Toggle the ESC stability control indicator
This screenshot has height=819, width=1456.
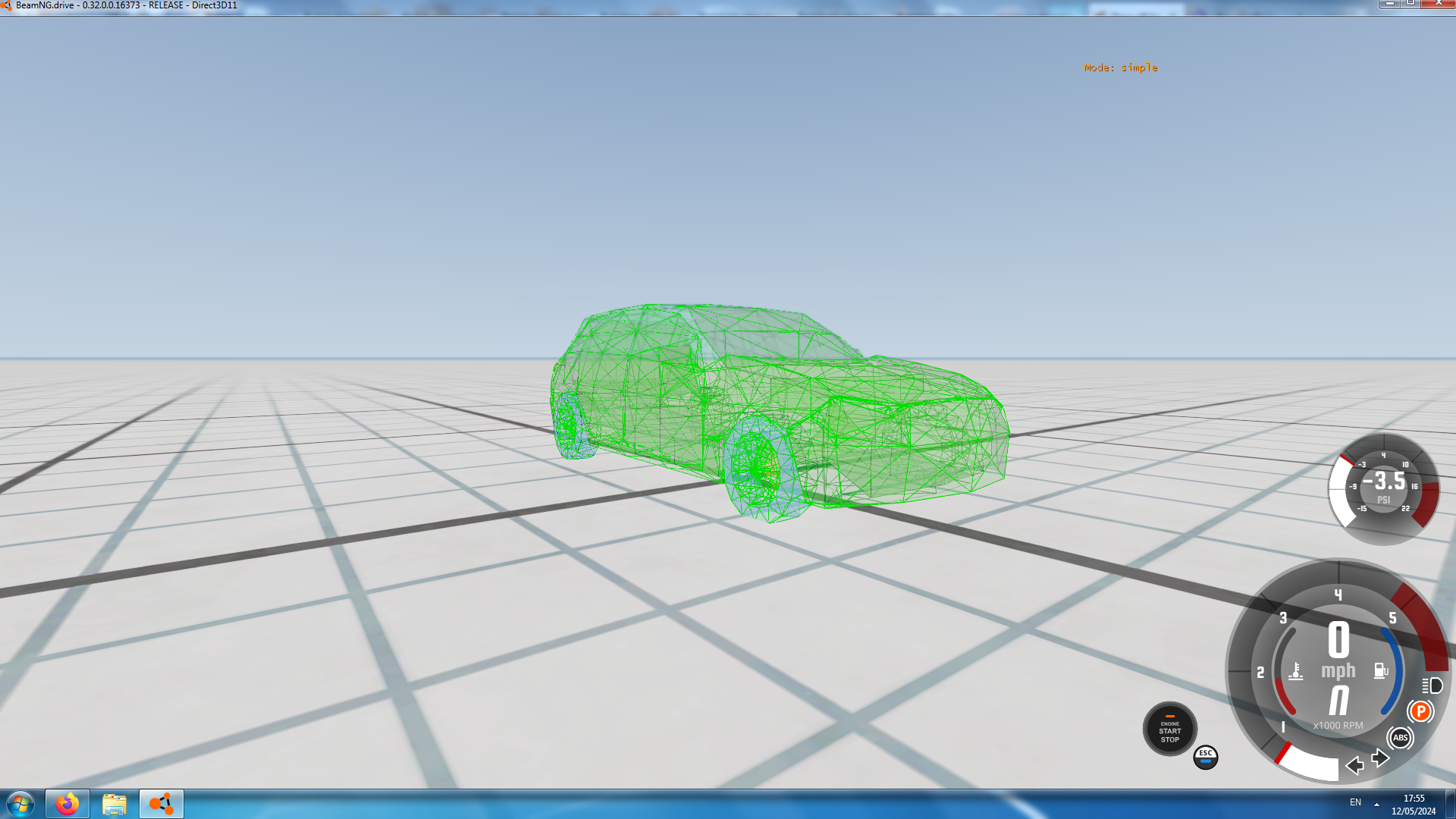click(x=1205, y=756)
